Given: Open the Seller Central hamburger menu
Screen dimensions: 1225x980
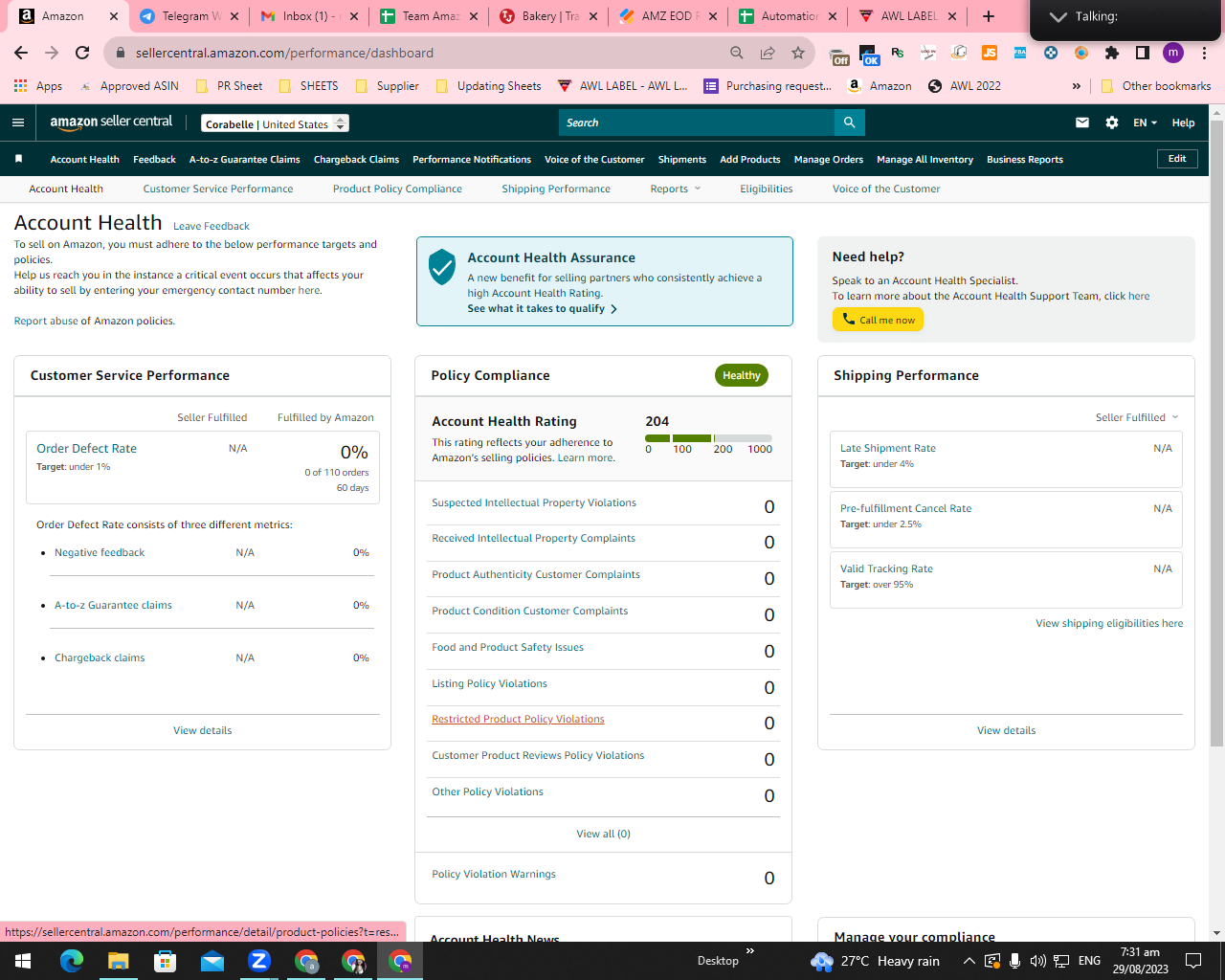Looking at the screenshot, I should pyautogui.click(x=18, y=122).
